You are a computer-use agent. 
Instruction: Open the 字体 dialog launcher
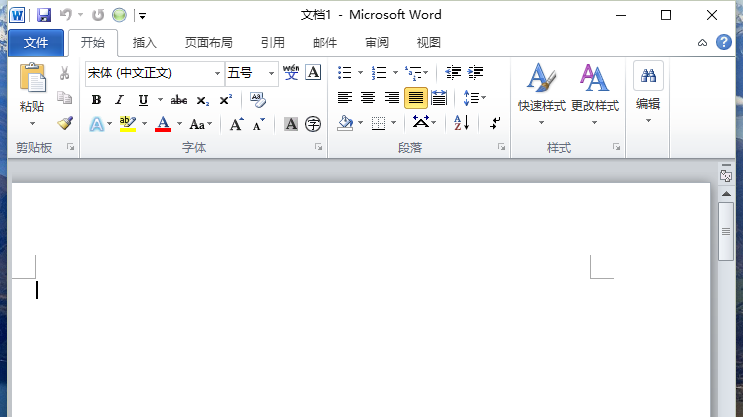coord(318,147)
